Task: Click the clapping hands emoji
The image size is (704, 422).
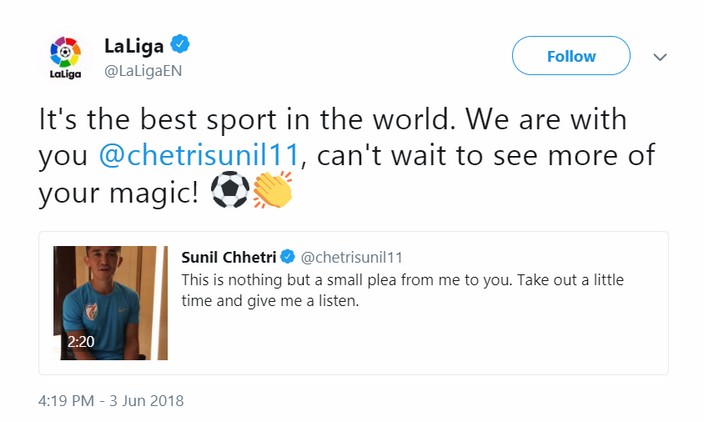Action: [273, 189]
